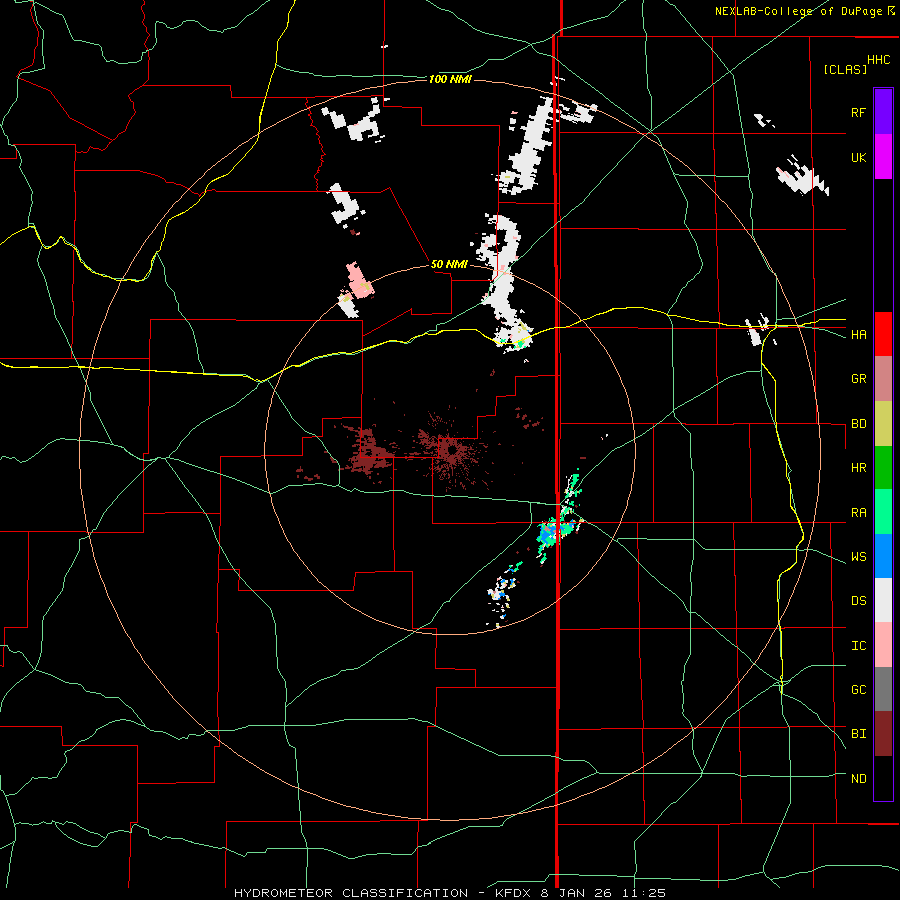Click the RF purple legend swatch

(x=883, y=112)
